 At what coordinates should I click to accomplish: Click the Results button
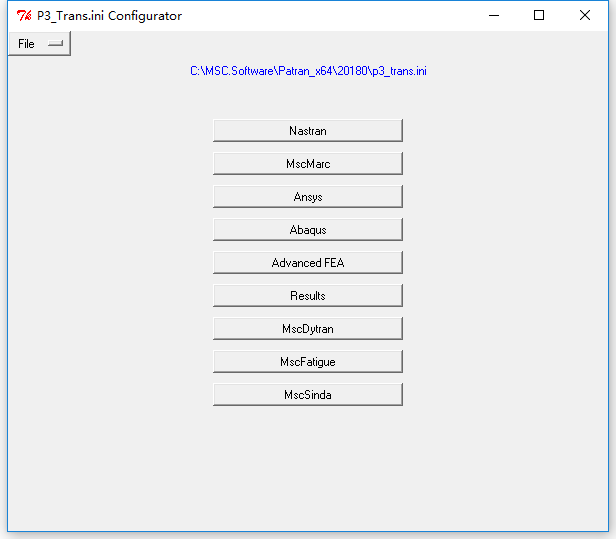point(308,295)
